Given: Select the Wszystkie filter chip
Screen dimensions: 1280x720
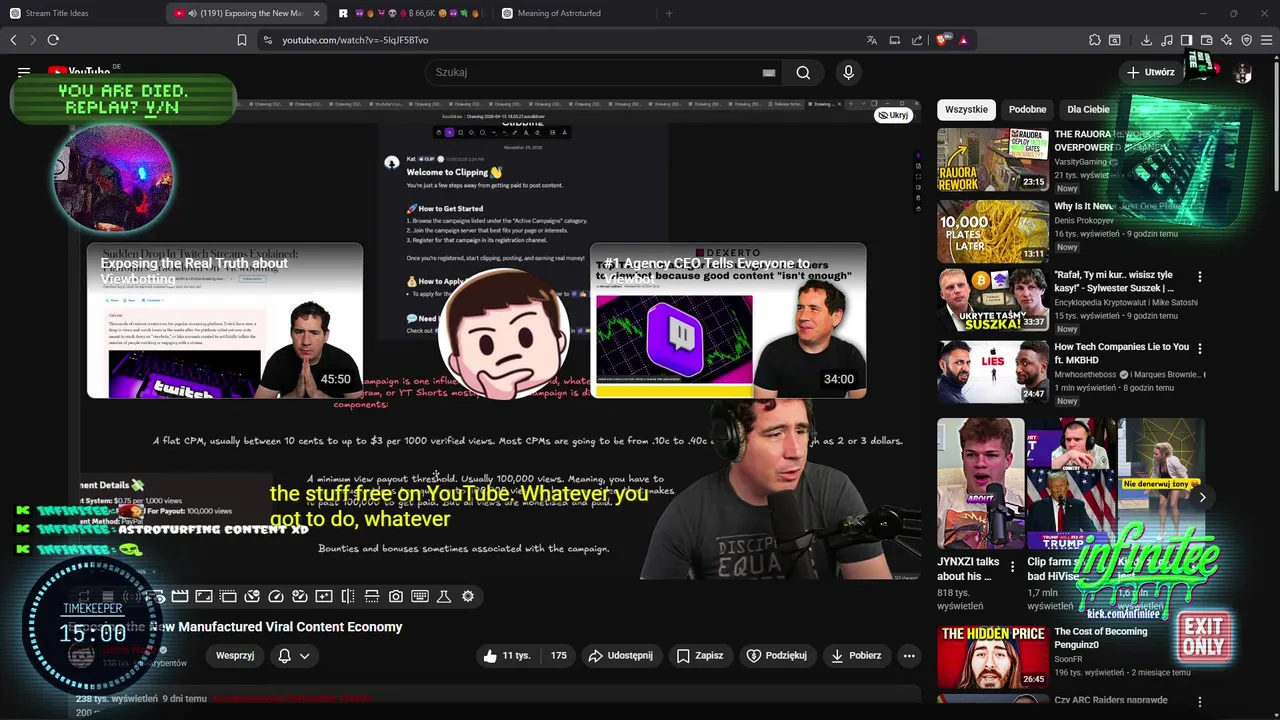Looking at the screenshot, I should 966,109.
